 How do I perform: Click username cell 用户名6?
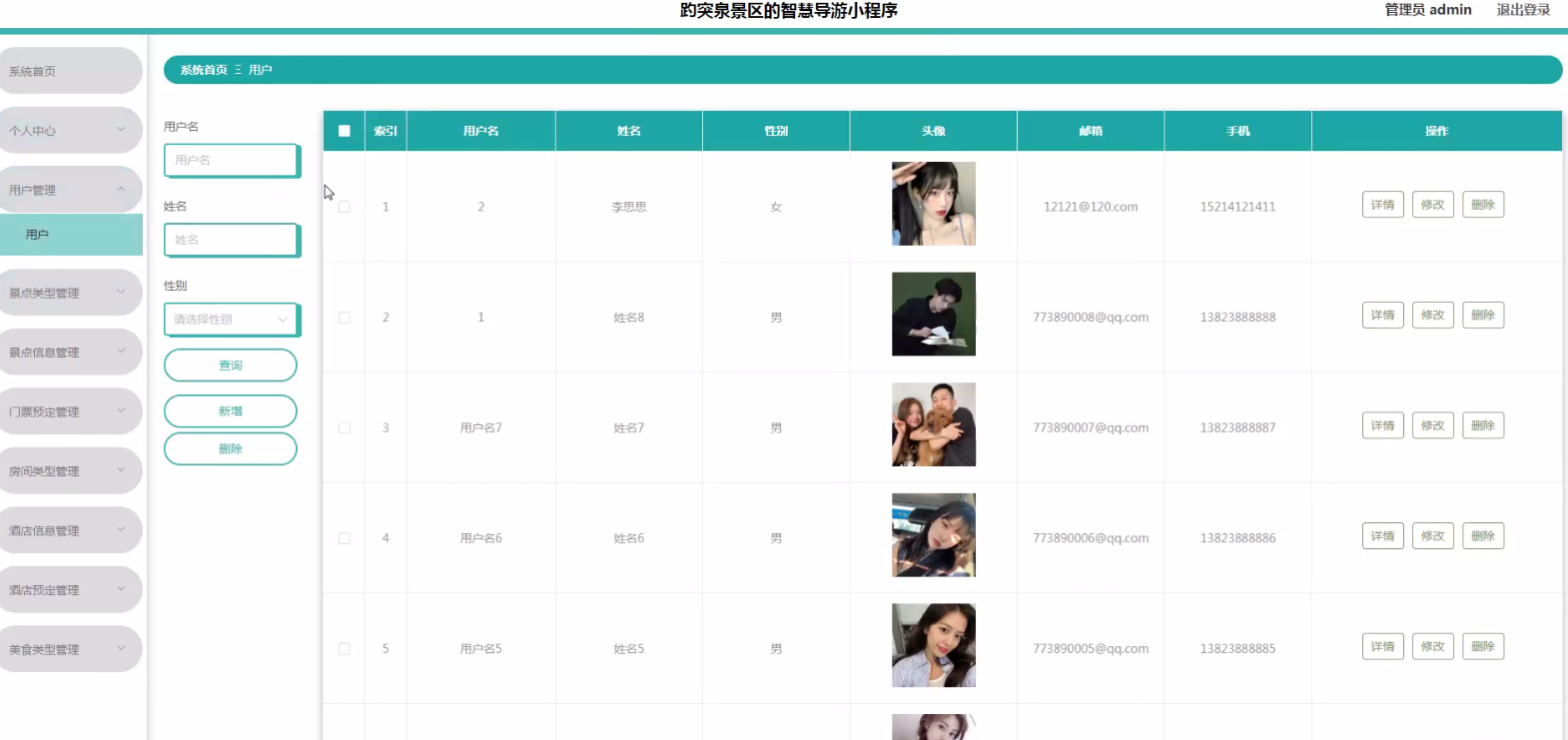pos(481,538)
